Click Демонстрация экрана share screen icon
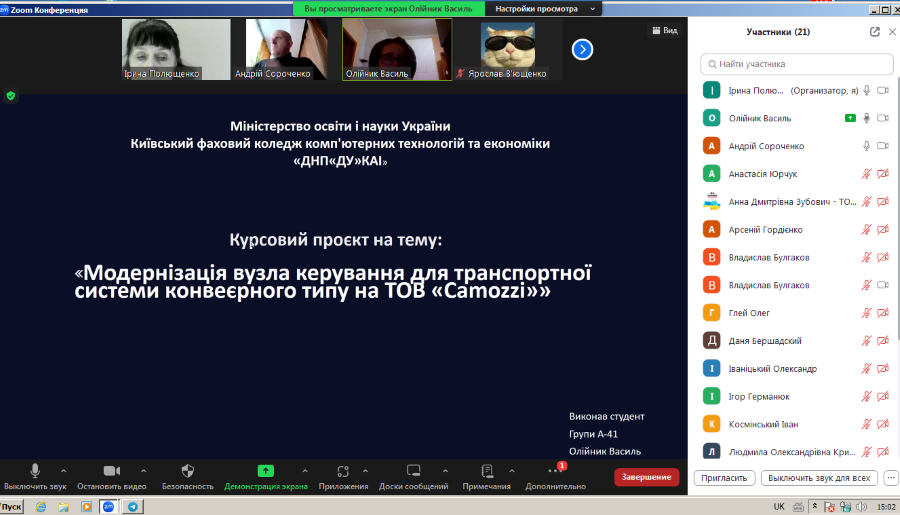This screenshot has height=515, width=900. point(265,471)
